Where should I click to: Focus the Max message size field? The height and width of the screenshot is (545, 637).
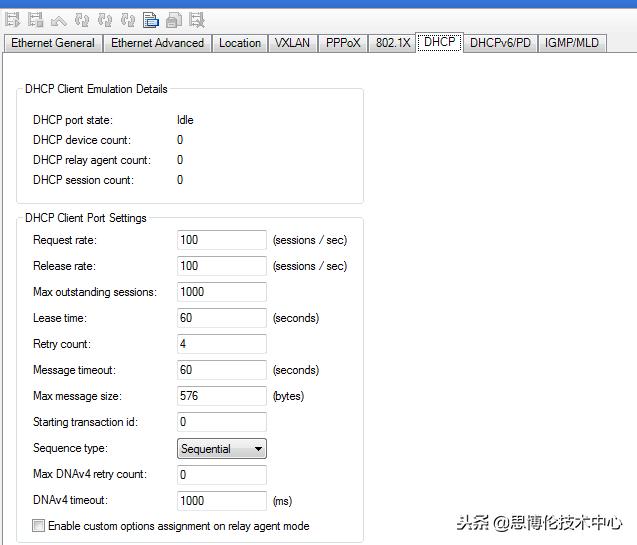pyautogui.click(x=222, y=396)
